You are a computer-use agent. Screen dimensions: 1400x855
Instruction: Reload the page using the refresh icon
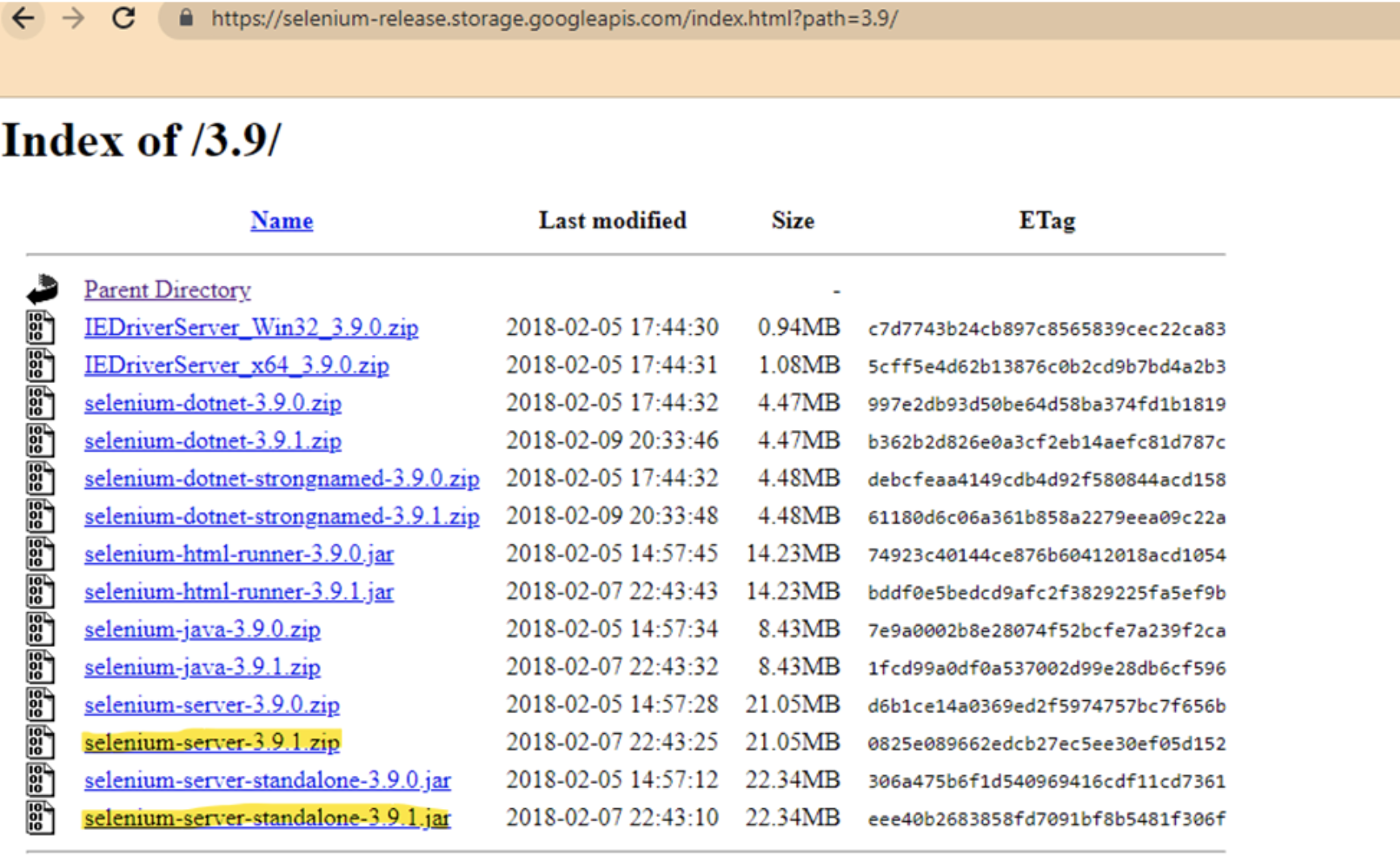[x=125, y=18]
